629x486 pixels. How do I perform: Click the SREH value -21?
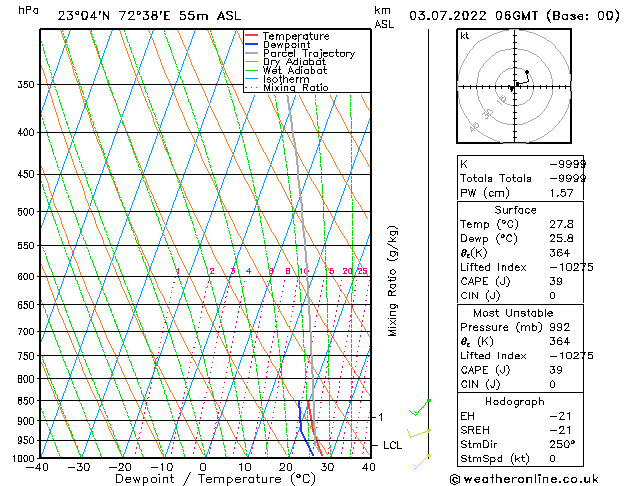(x=560, y=430)
